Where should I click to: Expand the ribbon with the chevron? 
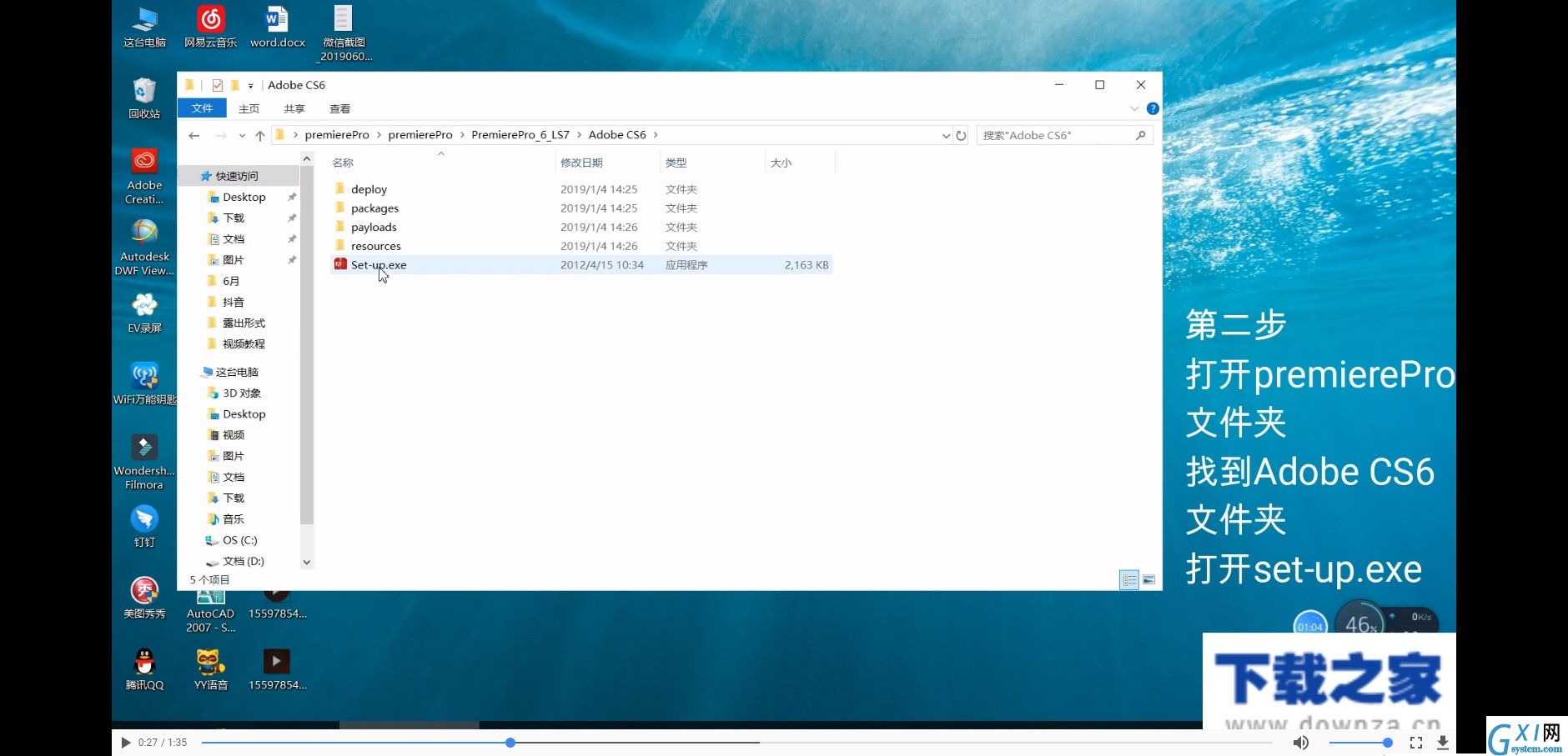click(1134, 108)
